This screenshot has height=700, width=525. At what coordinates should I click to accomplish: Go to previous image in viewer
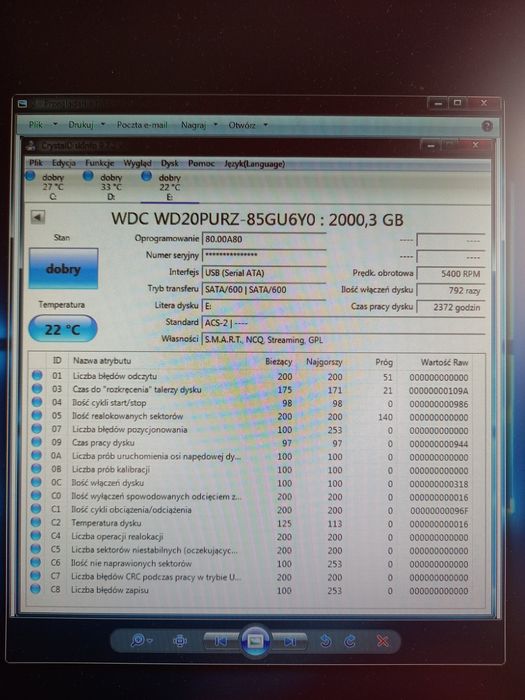(221, 641)
